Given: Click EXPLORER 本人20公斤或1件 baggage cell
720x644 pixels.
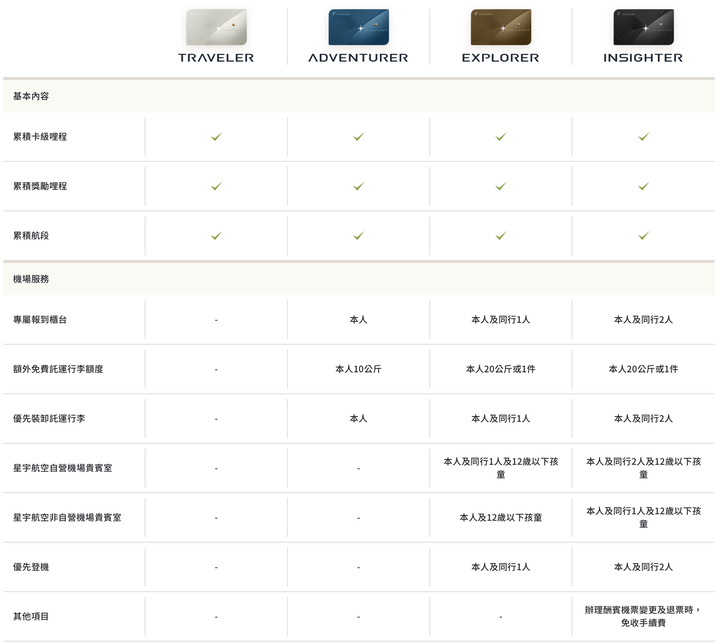Looking at the screenshot, I should pos(501,369).
